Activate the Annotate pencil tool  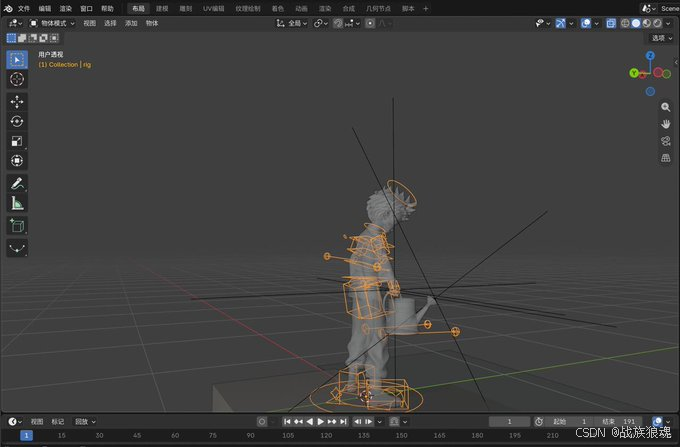17,183
